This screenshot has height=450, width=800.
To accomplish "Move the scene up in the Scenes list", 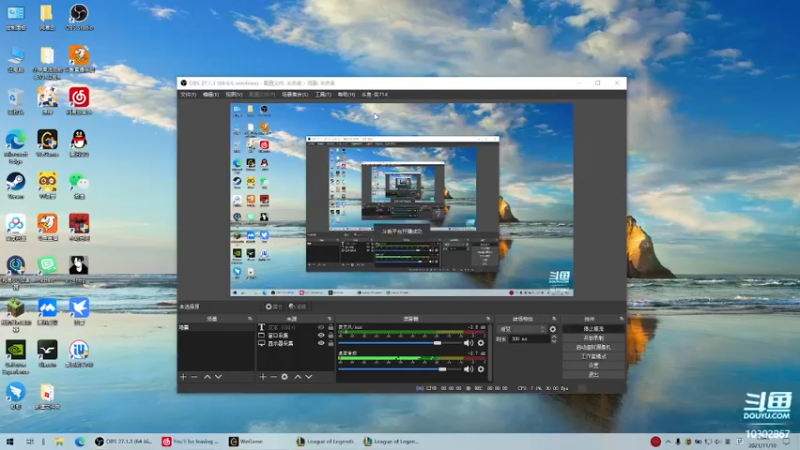I will point(207,377).
